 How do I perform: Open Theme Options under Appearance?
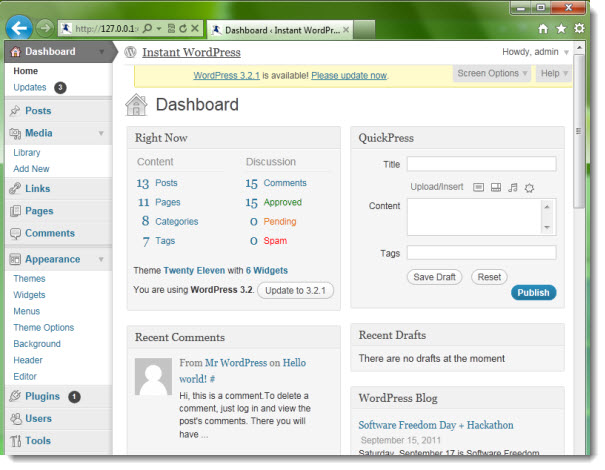pyautogui.click(x=44, y=328)
